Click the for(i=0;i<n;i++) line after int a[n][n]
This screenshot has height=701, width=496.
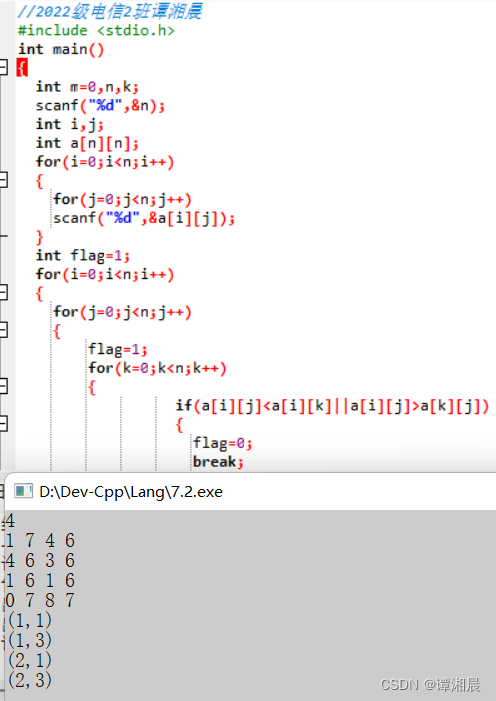pyautogui.click(x=105, y=162)
